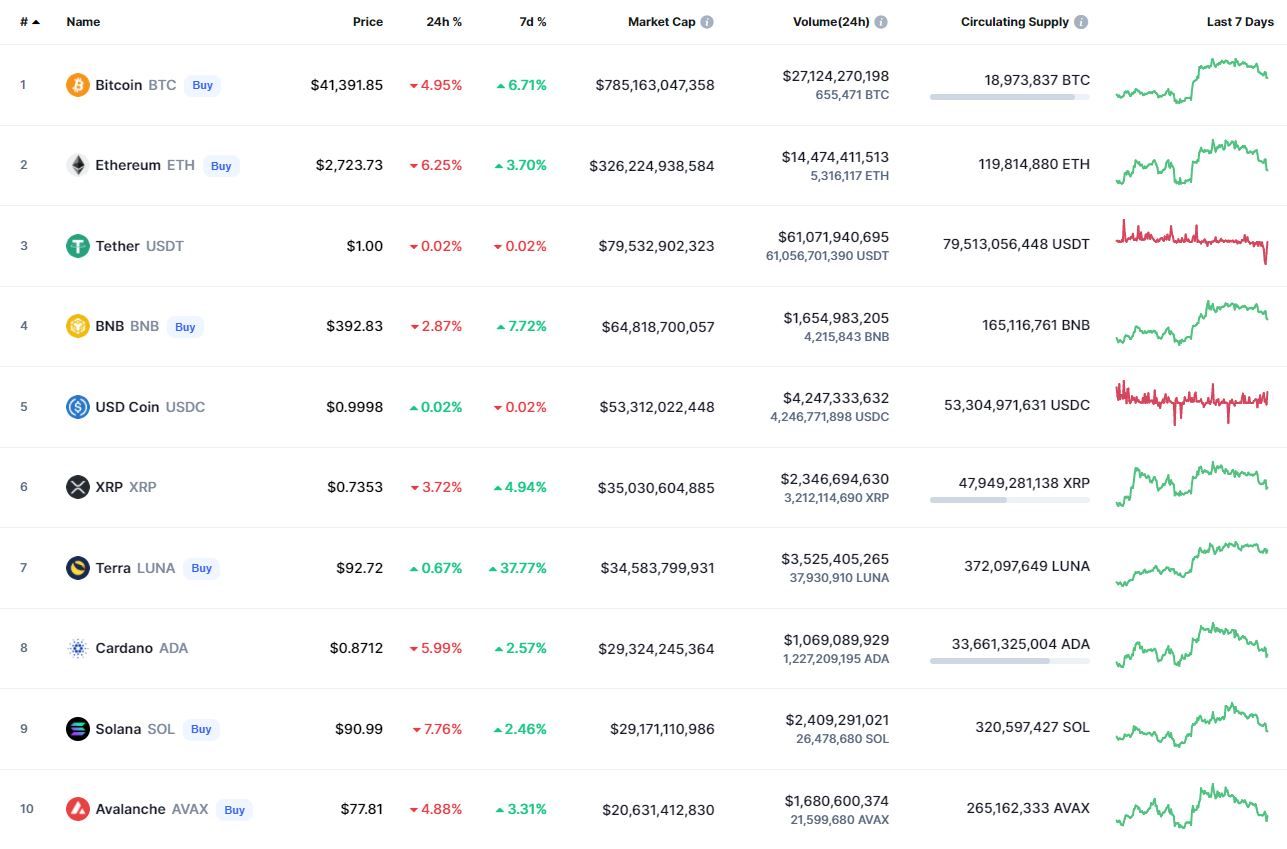The width and height of the screenshot is (1287, 849).
Task: Click Buy button next to Terra
Action: [x=202, y=568]
